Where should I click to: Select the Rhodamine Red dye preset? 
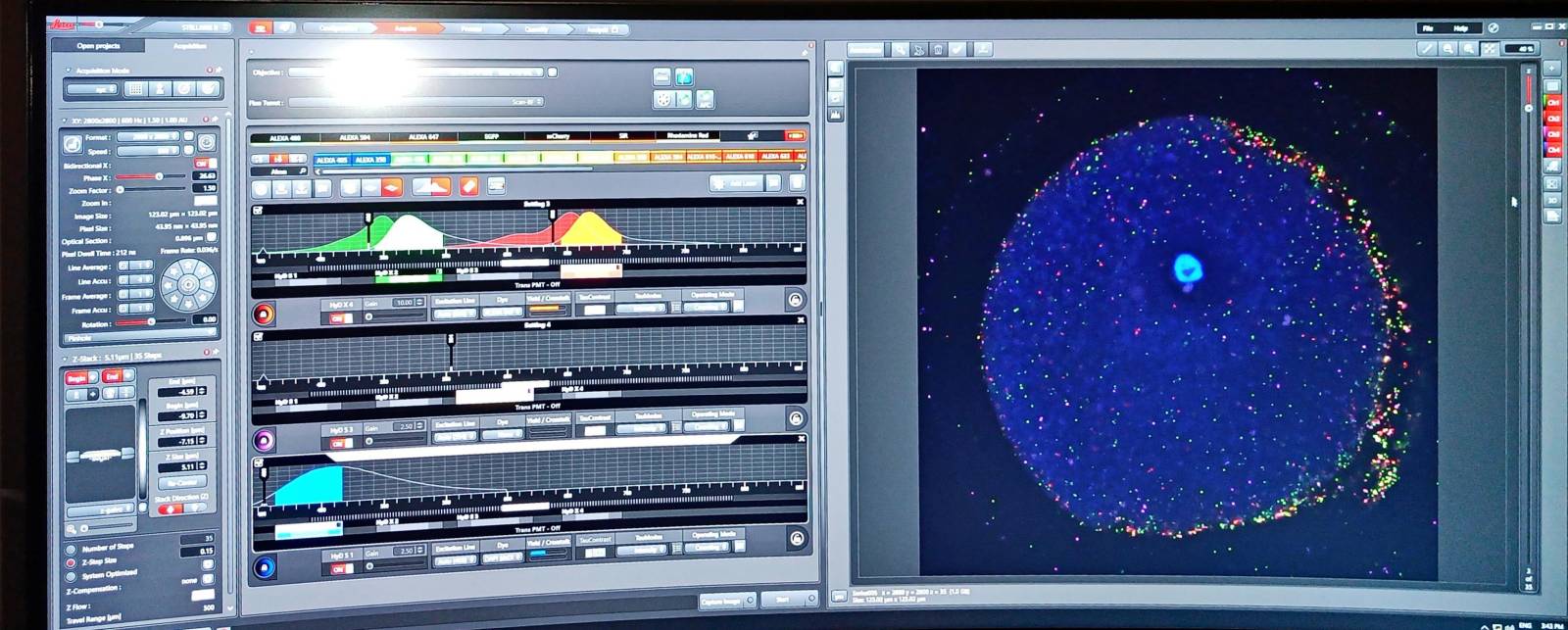pyautogui.click(x=687, y=135)
